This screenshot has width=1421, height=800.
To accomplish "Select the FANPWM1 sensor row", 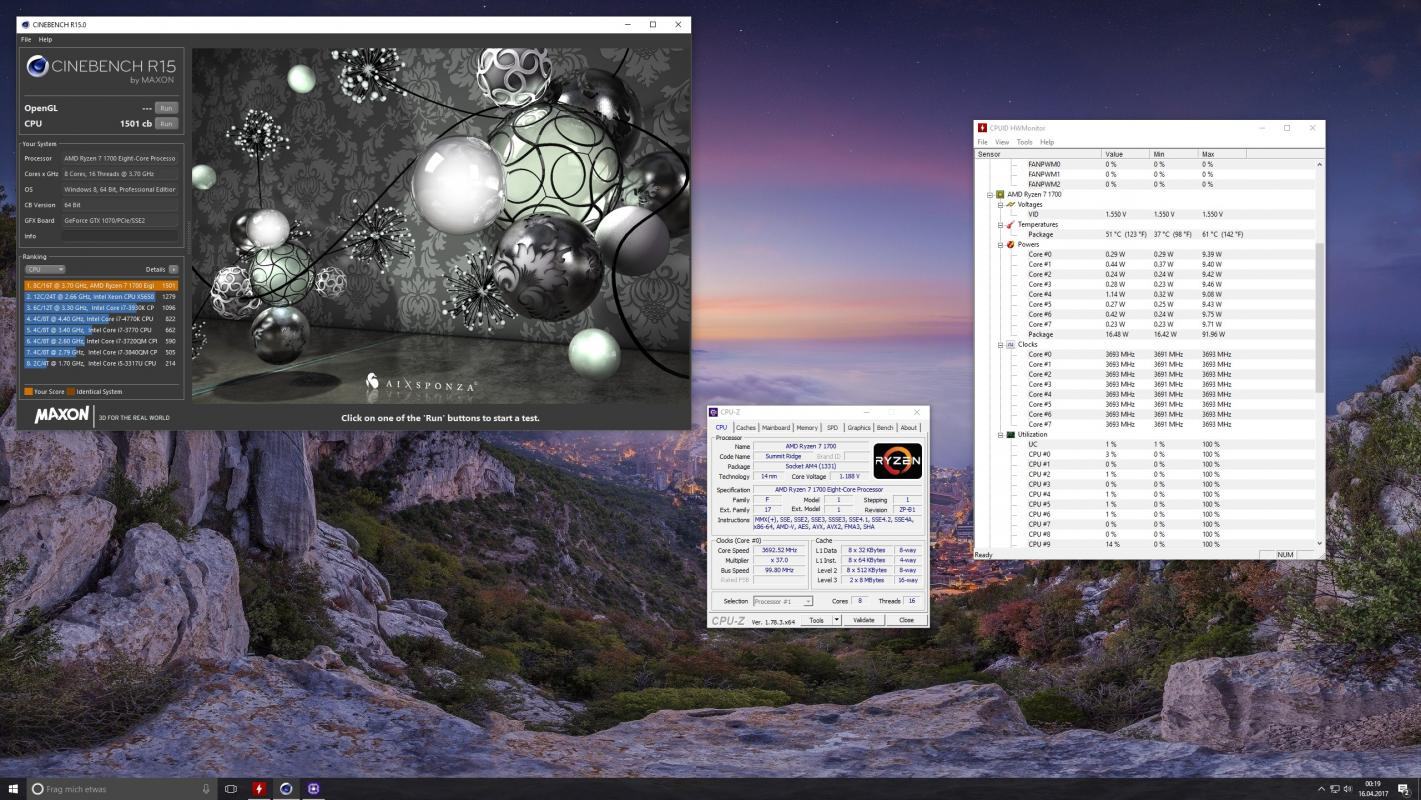I will tap(1145, 174).
